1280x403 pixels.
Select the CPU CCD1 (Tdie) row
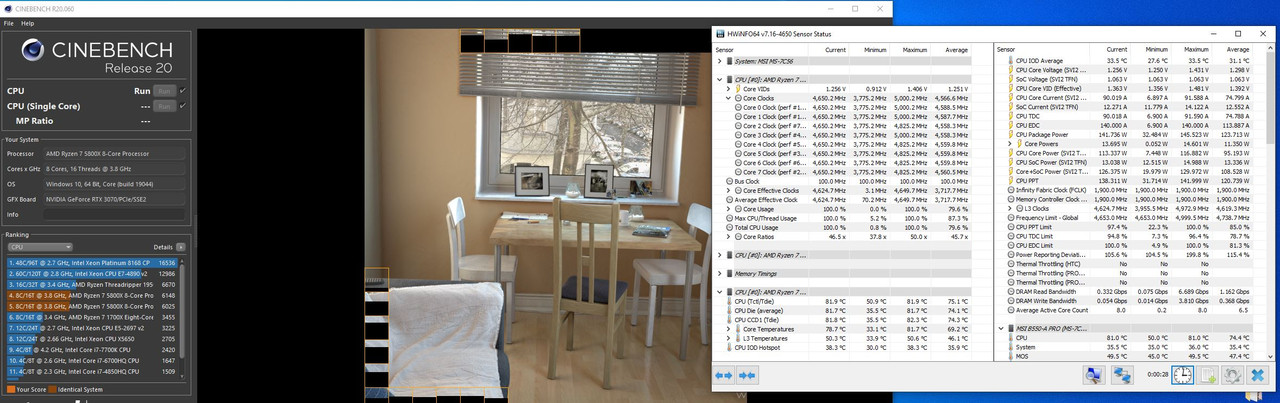(x=848, y=319)
